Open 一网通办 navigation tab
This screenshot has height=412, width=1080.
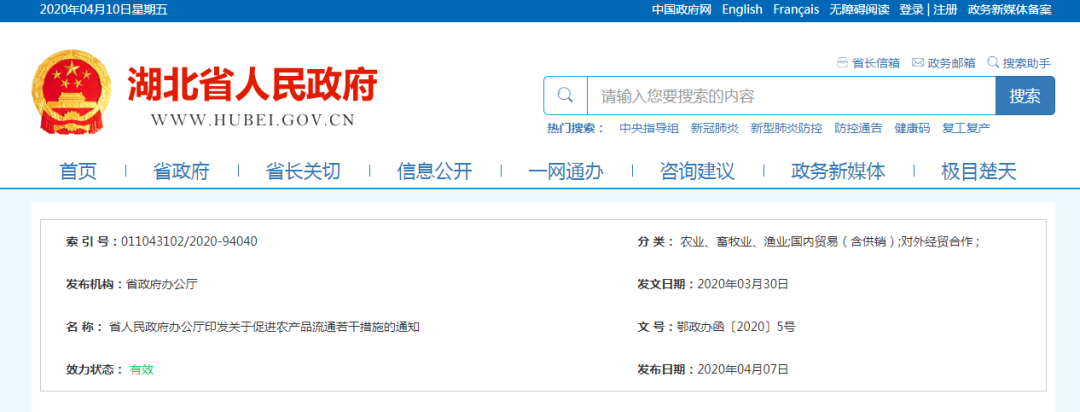click(566, 172)
